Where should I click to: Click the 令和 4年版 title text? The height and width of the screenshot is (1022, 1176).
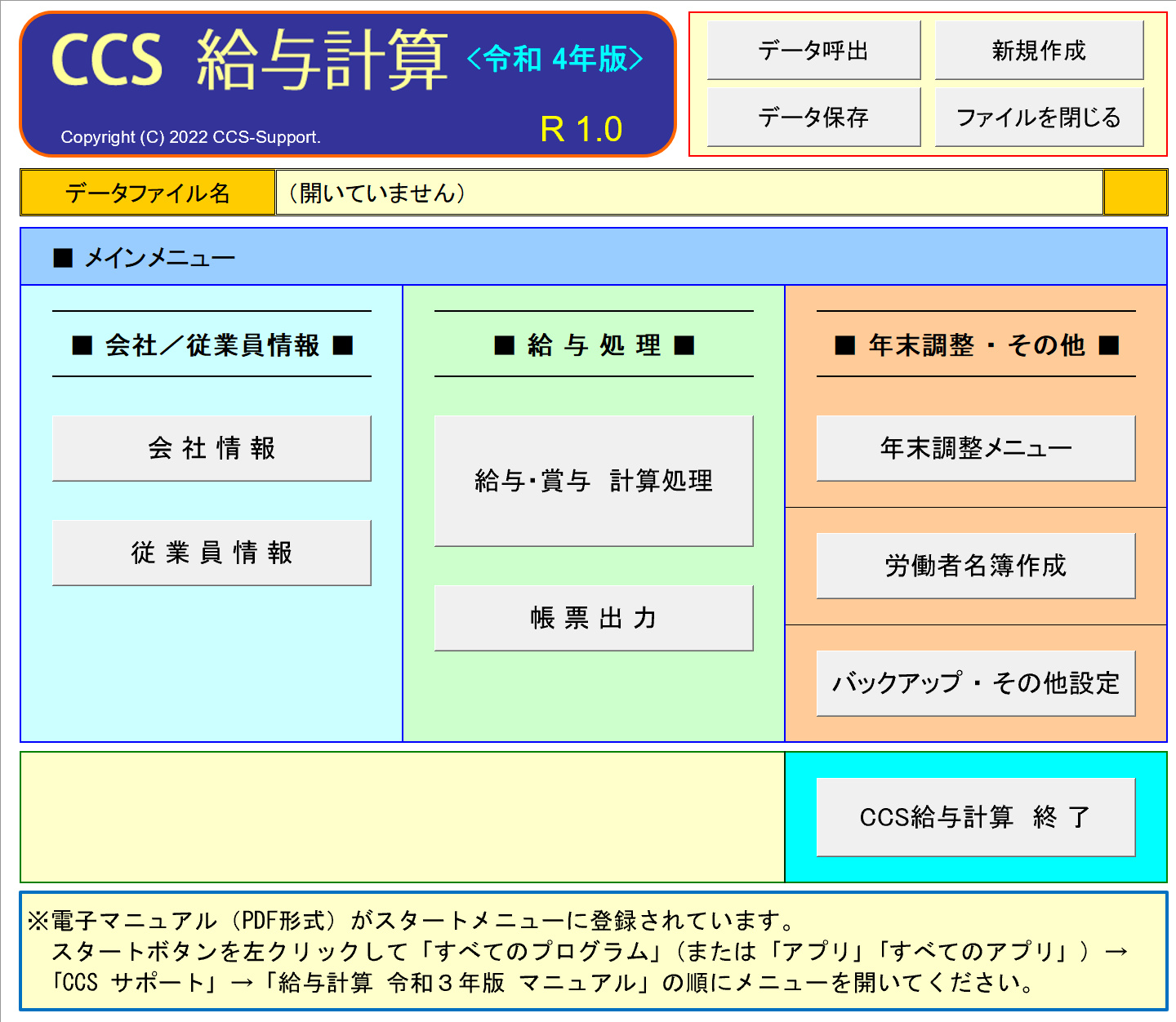pos(555,59)
